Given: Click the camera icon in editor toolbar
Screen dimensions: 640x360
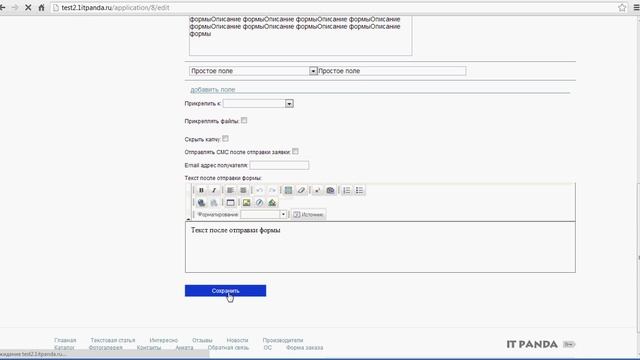Looking at the screenshot, I should pos(330,190).
